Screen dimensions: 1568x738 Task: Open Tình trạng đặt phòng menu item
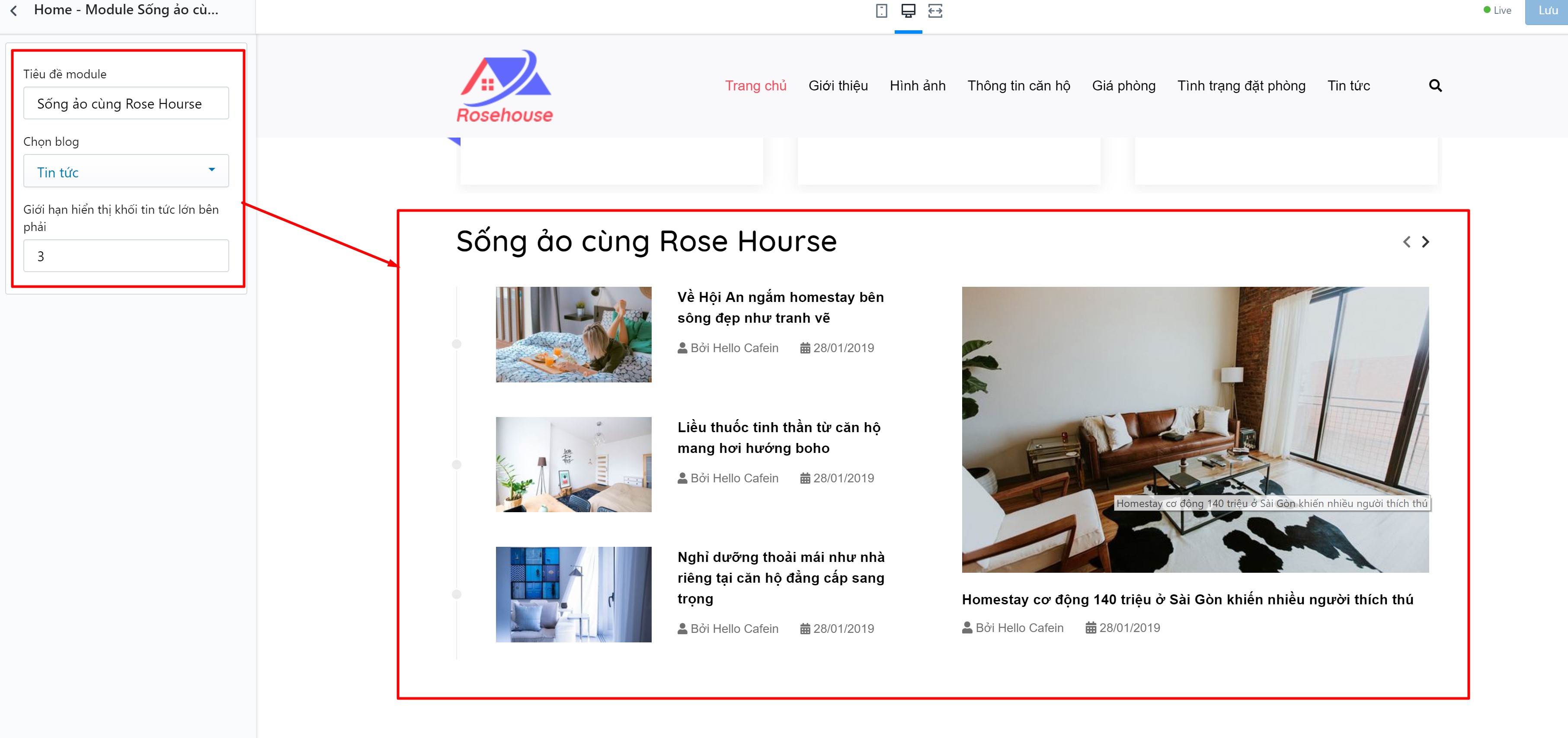point(1241,86)
